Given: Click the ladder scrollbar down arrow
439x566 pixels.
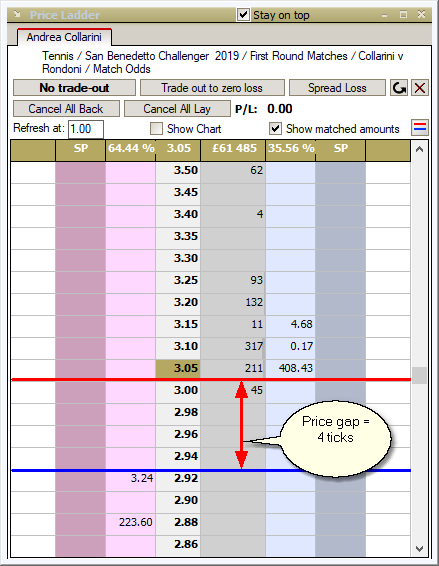Looking at the screenshot, I should tap(419, 549).
